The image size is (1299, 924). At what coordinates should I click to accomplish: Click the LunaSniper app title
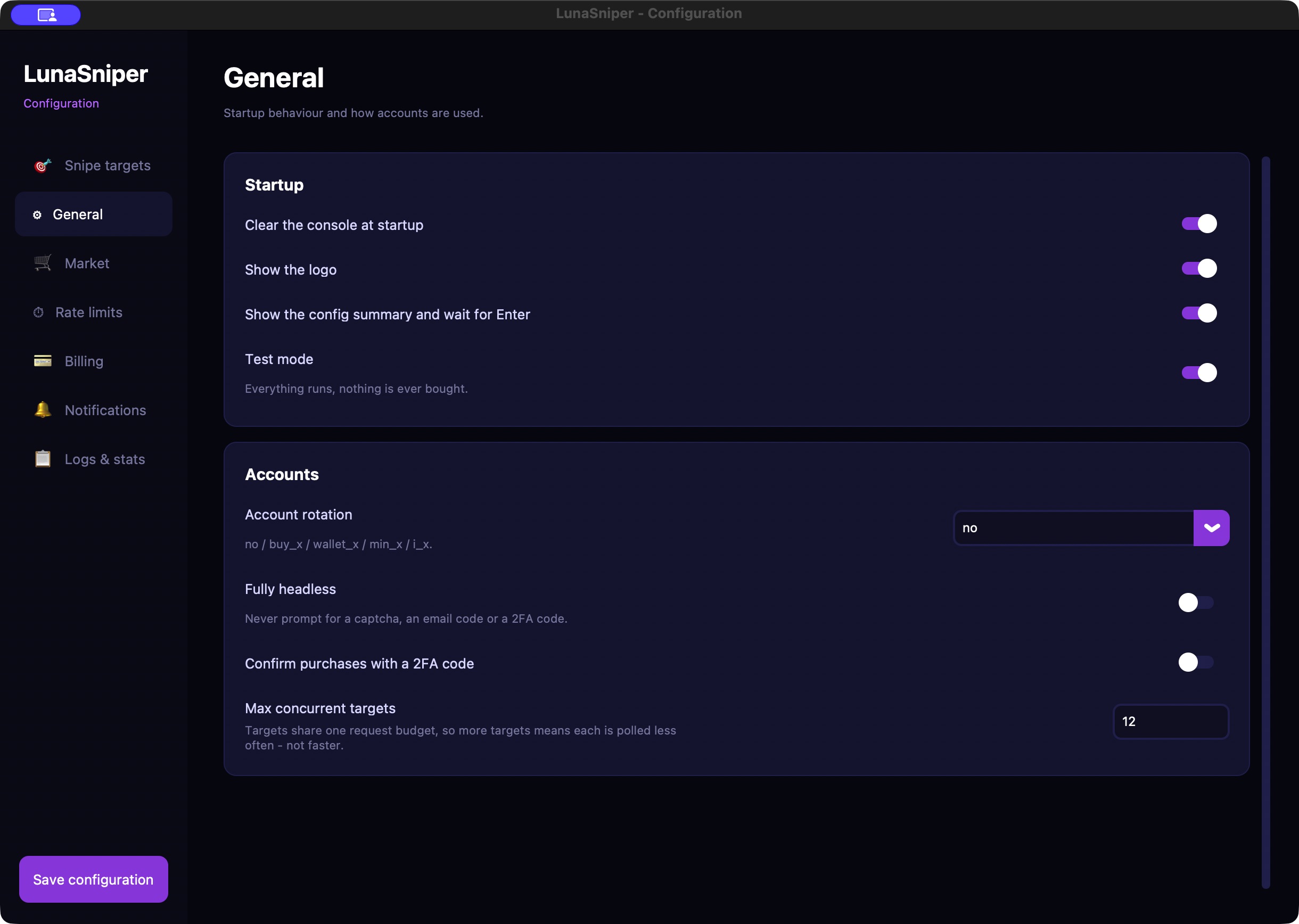tap(85, 74)
